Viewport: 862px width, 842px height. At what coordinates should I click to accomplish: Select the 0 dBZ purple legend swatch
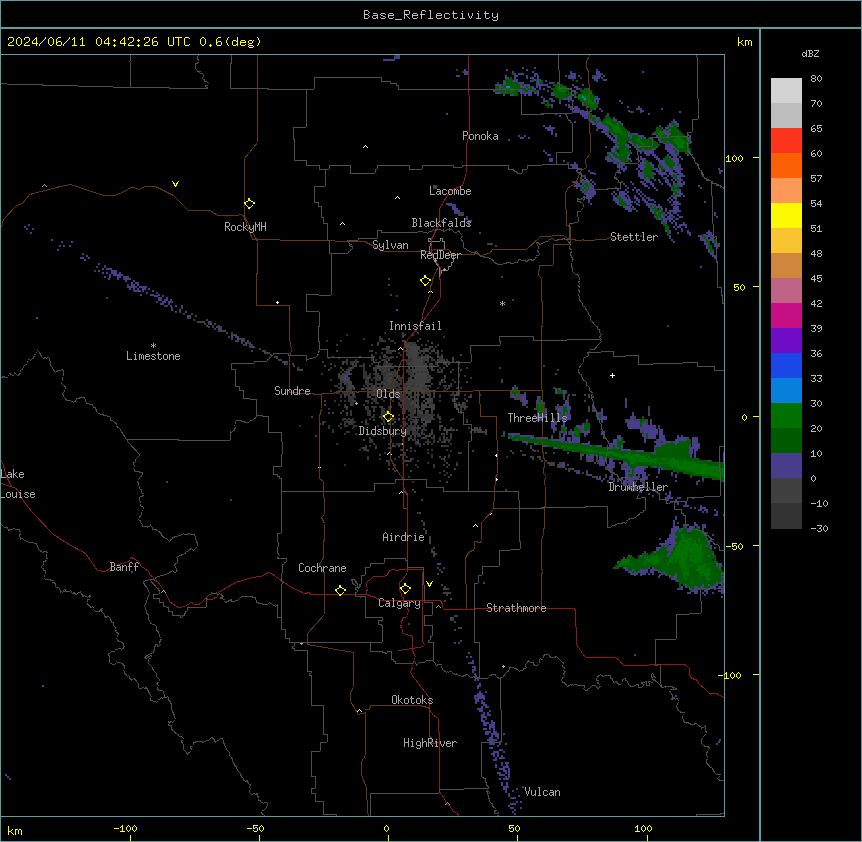(x=786, y=466)
